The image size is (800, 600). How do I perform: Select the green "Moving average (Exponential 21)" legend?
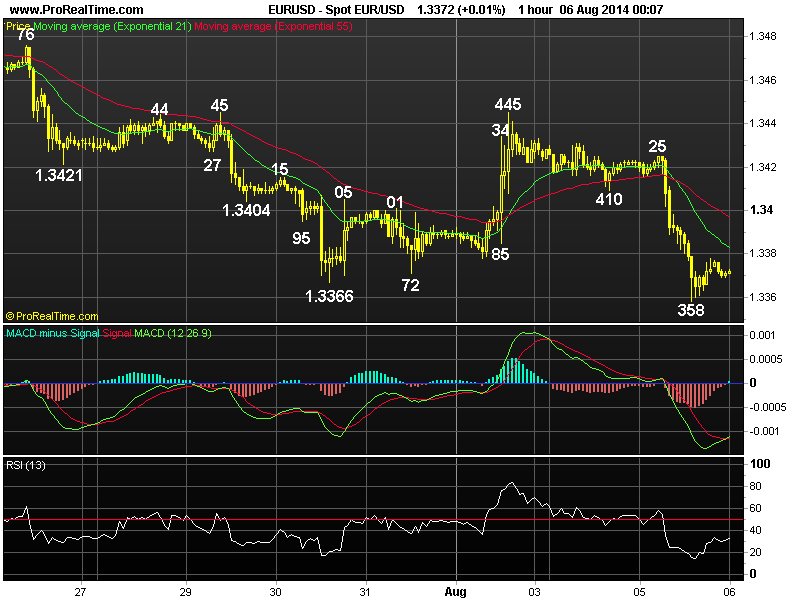112,26
